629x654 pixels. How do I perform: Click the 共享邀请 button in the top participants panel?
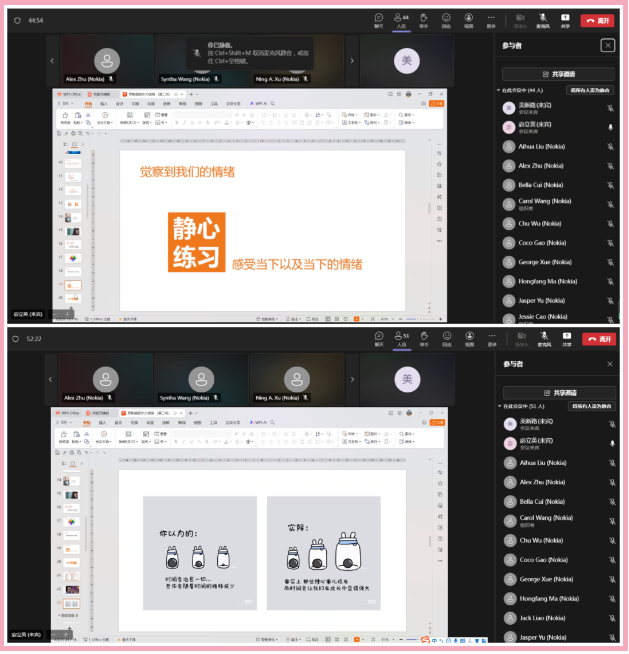[558, 74]
